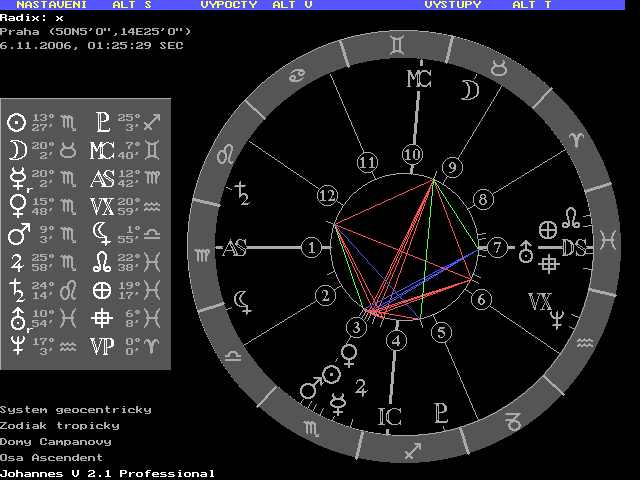Click the Gemini sign on the zodiac ring
Image resolution: width=640 pixels, height=480 pixels.
click(399, 43)
